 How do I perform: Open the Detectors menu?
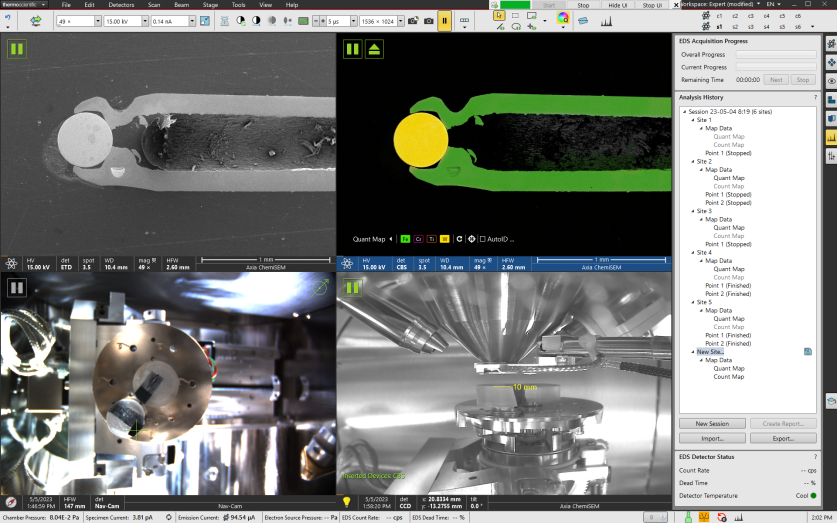[121, 5]
